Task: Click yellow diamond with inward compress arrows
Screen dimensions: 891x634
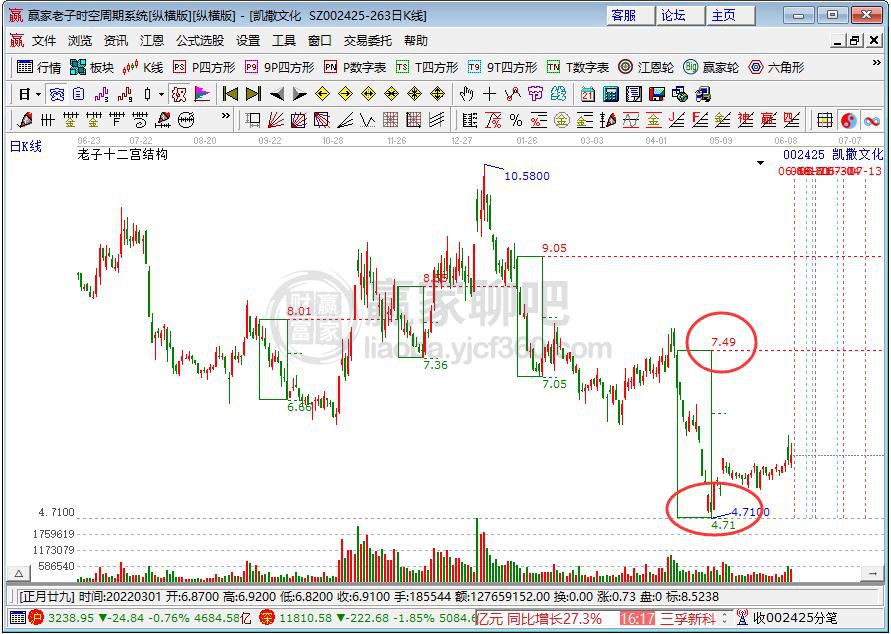Action: (392, 94)
